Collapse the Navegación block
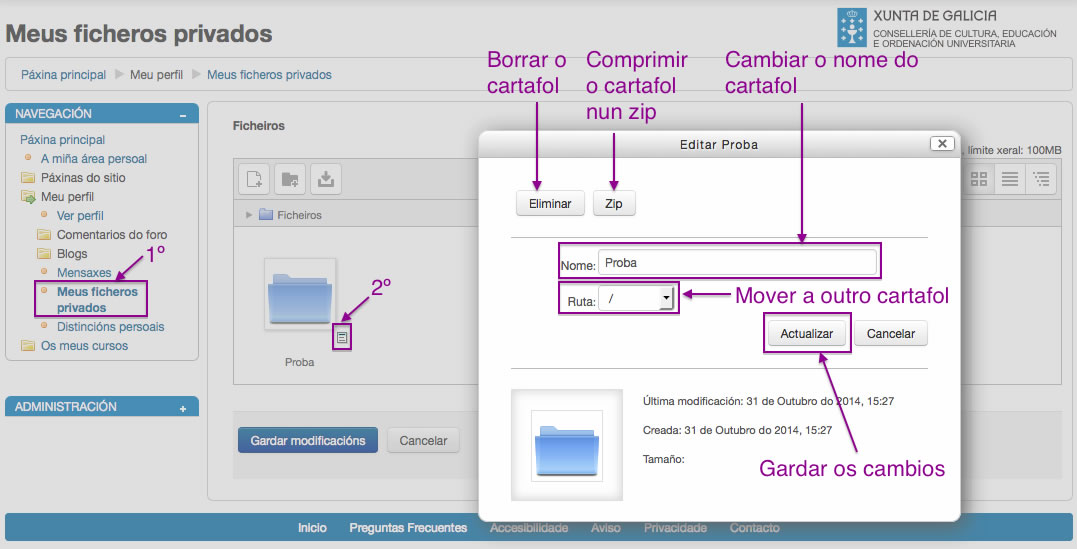Viewport: 1077px width, 549px height. (x=183, y=115)
